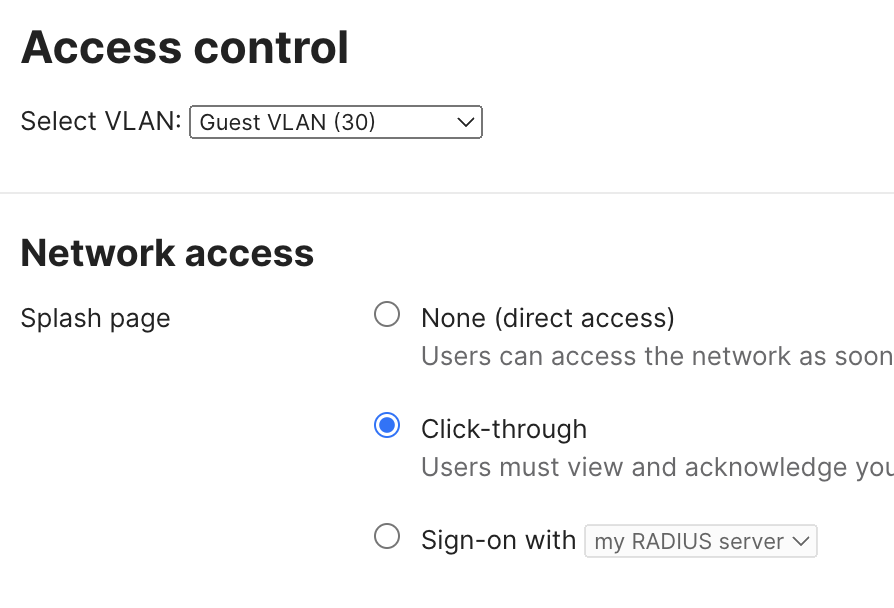Click the "Network access" section heading
The image size is (894, 608).
coord(167,253)
